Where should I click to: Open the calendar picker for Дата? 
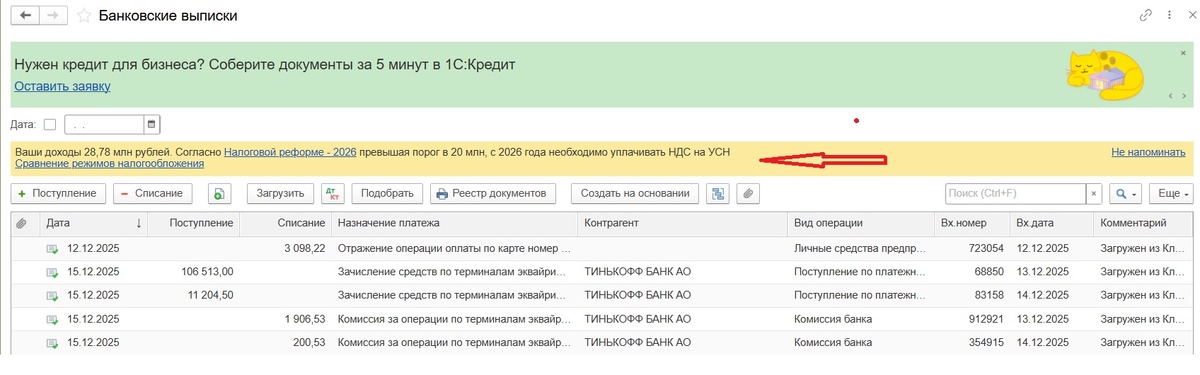152,124
